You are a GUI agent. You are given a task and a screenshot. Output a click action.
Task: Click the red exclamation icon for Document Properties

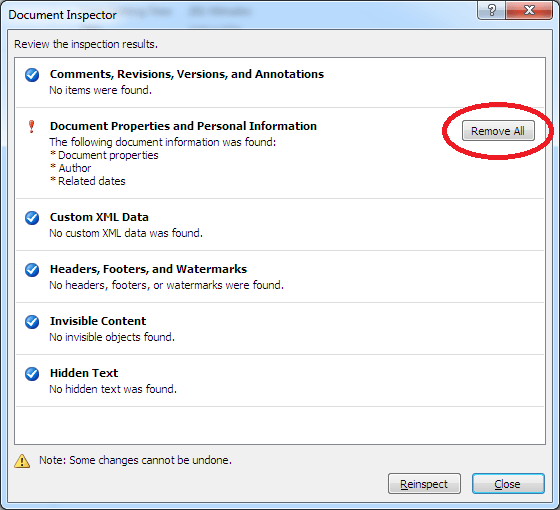tap(31, 126)
